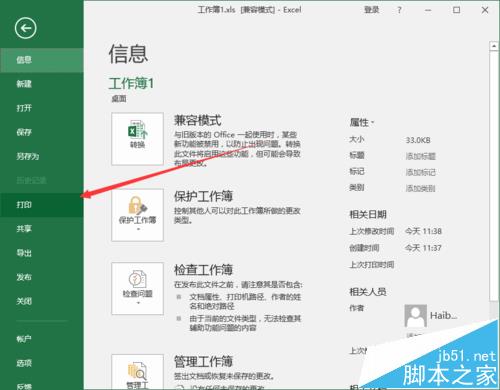Select 关闭 in sidebar
The width and height of the screenshot is (500, 390).
[42, 301]
